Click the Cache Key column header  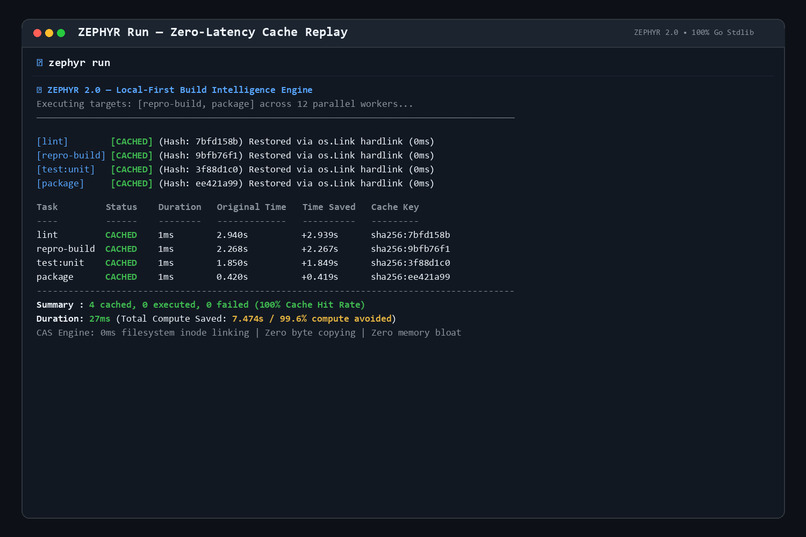tap(395, 207)
